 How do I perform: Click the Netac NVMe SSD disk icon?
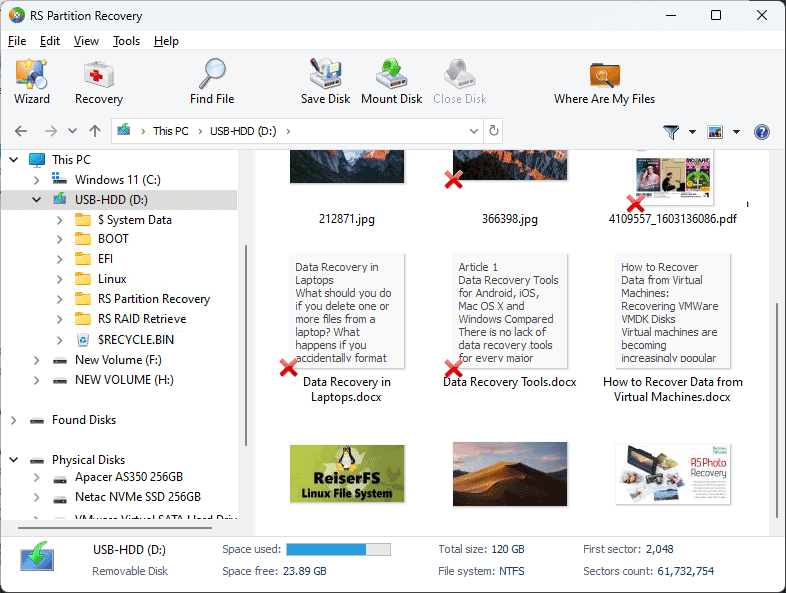[60, 498]
